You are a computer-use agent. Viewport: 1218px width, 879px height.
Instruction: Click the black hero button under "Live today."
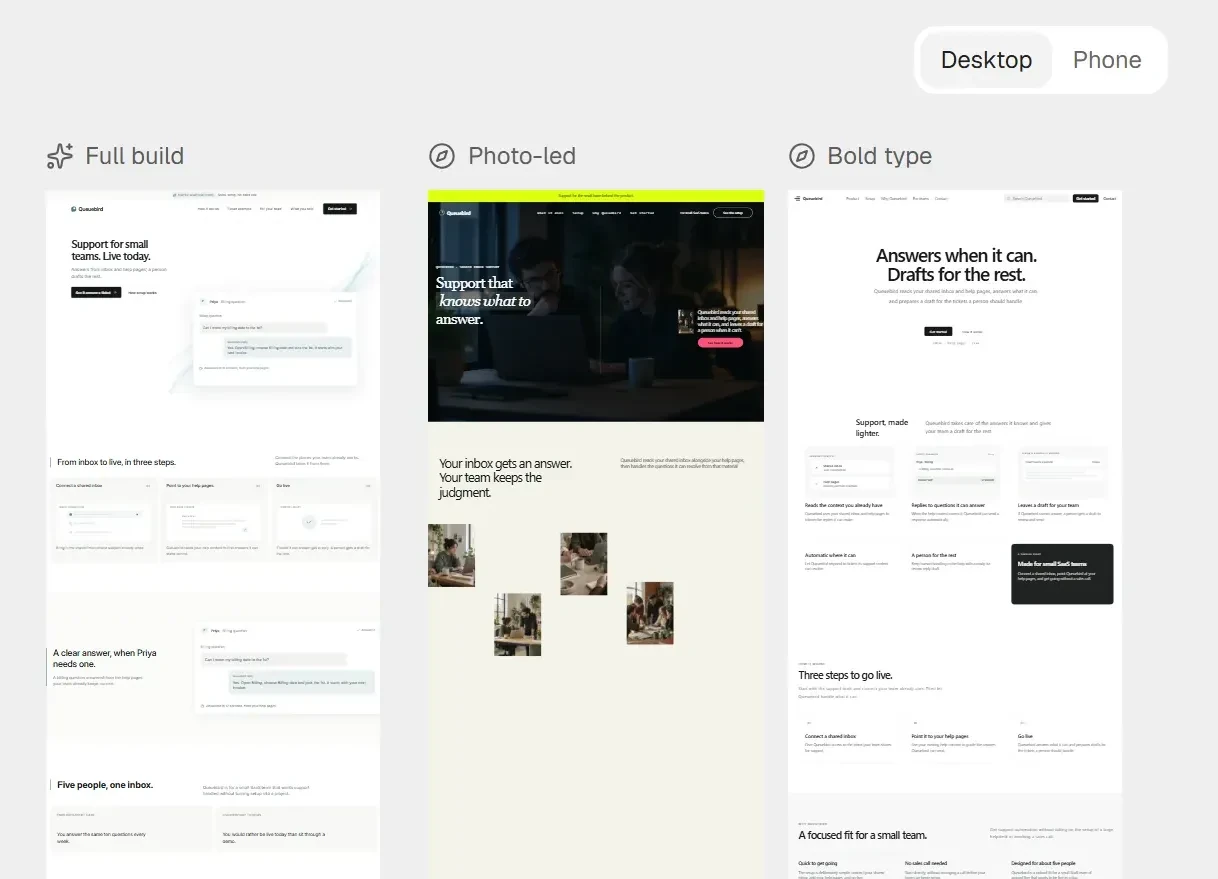click(x=96, y=293)
